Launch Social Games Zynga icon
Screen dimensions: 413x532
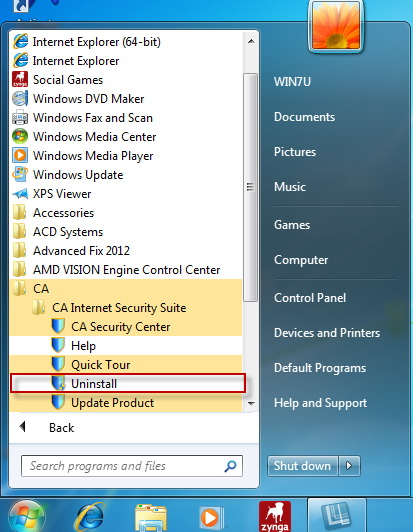(x=20, y=79)
